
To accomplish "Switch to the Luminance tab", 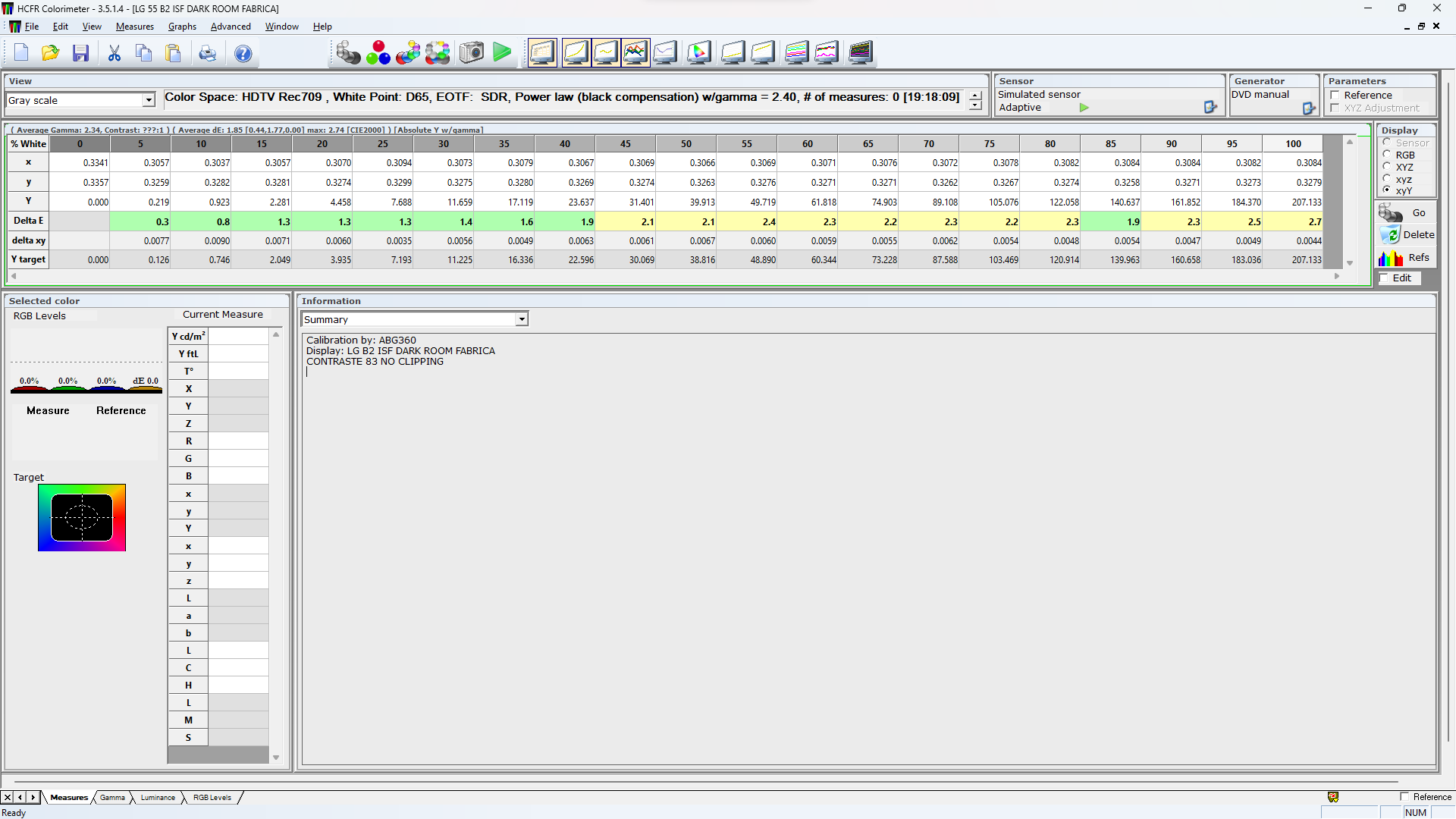I will click(x=158, y=798).
